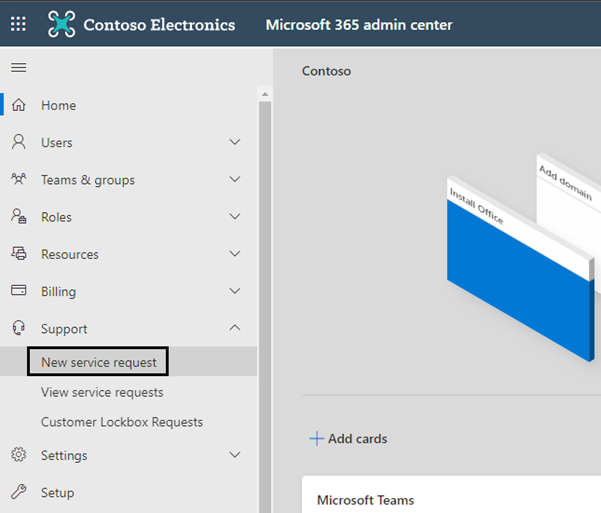Click the Setup wrench icon
601x513 pixels.
18,492
